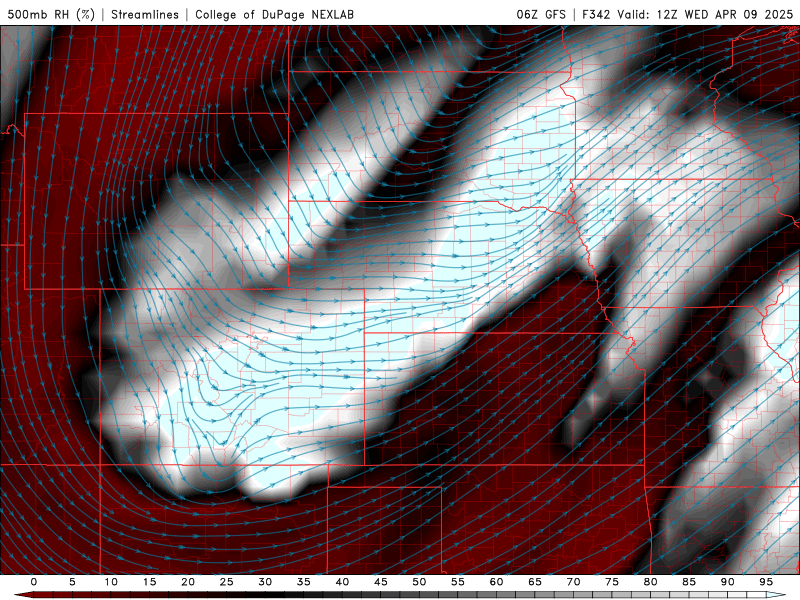800x600 pixels.
Task: Click the '10' value on the color scale
Action: 111,582
